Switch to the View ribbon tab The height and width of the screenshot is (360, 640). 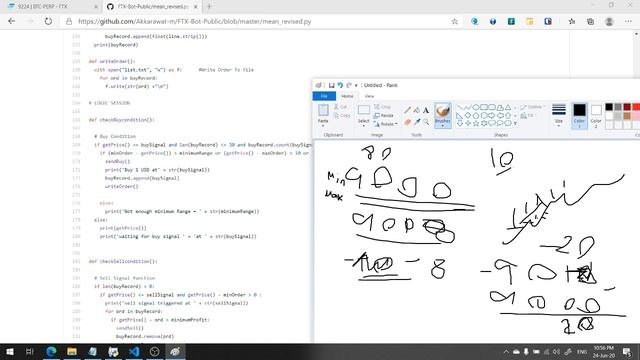pyautogui.click(x=369, y=96)
